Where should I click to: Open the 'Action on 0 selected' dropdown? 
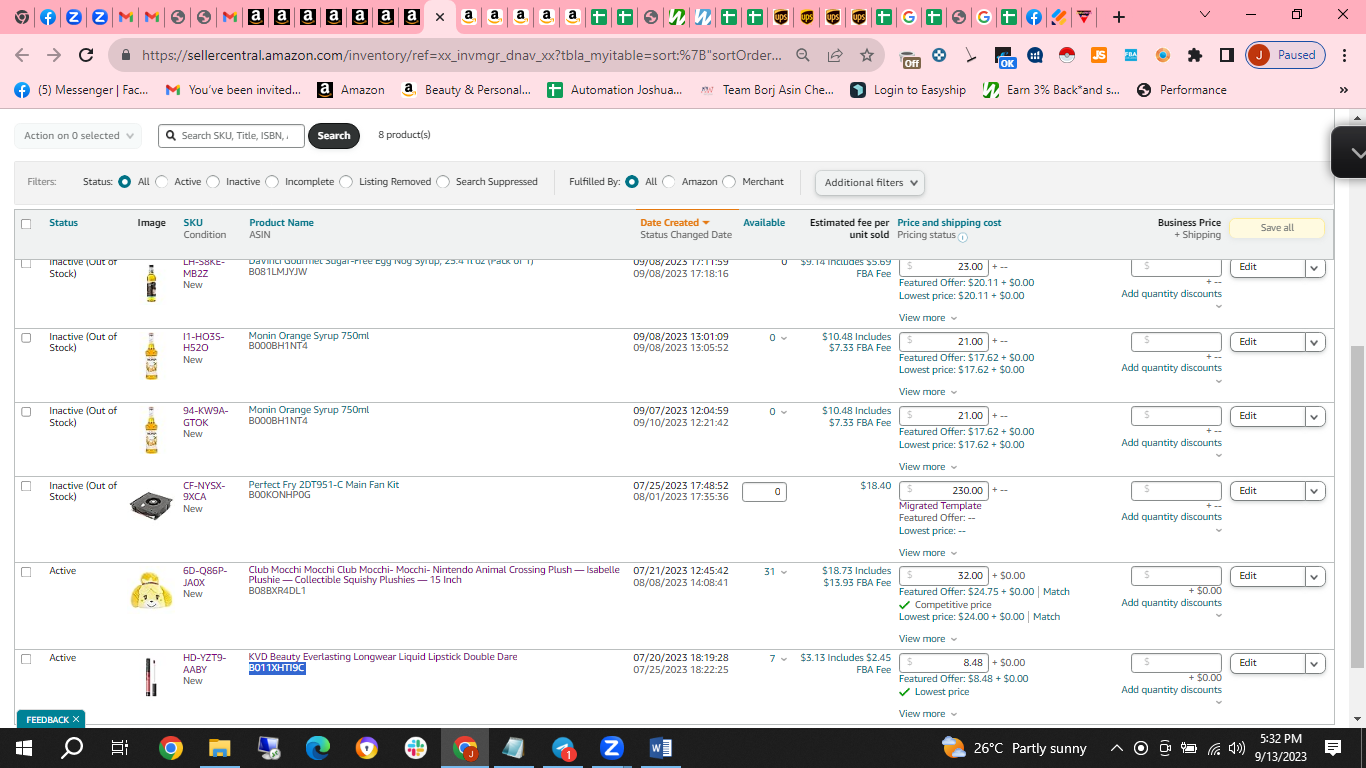click(78, 136)
